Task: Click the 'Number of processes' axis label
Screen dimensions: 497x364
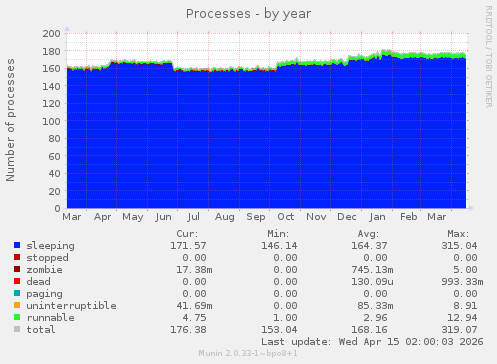Action: [11, 120]
